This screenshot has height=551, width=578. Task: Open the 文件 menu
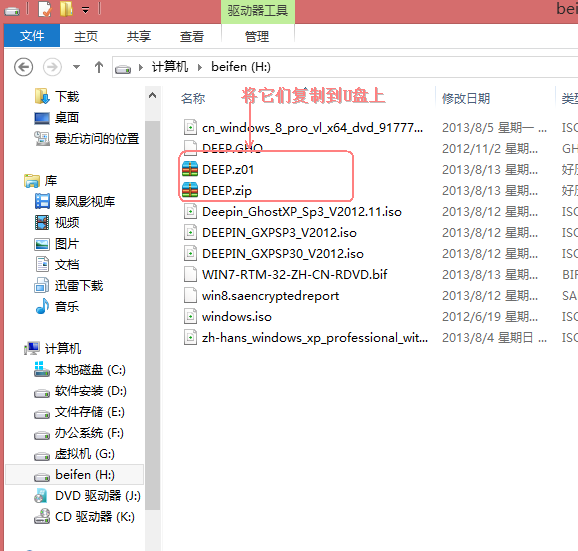point(32,36)
